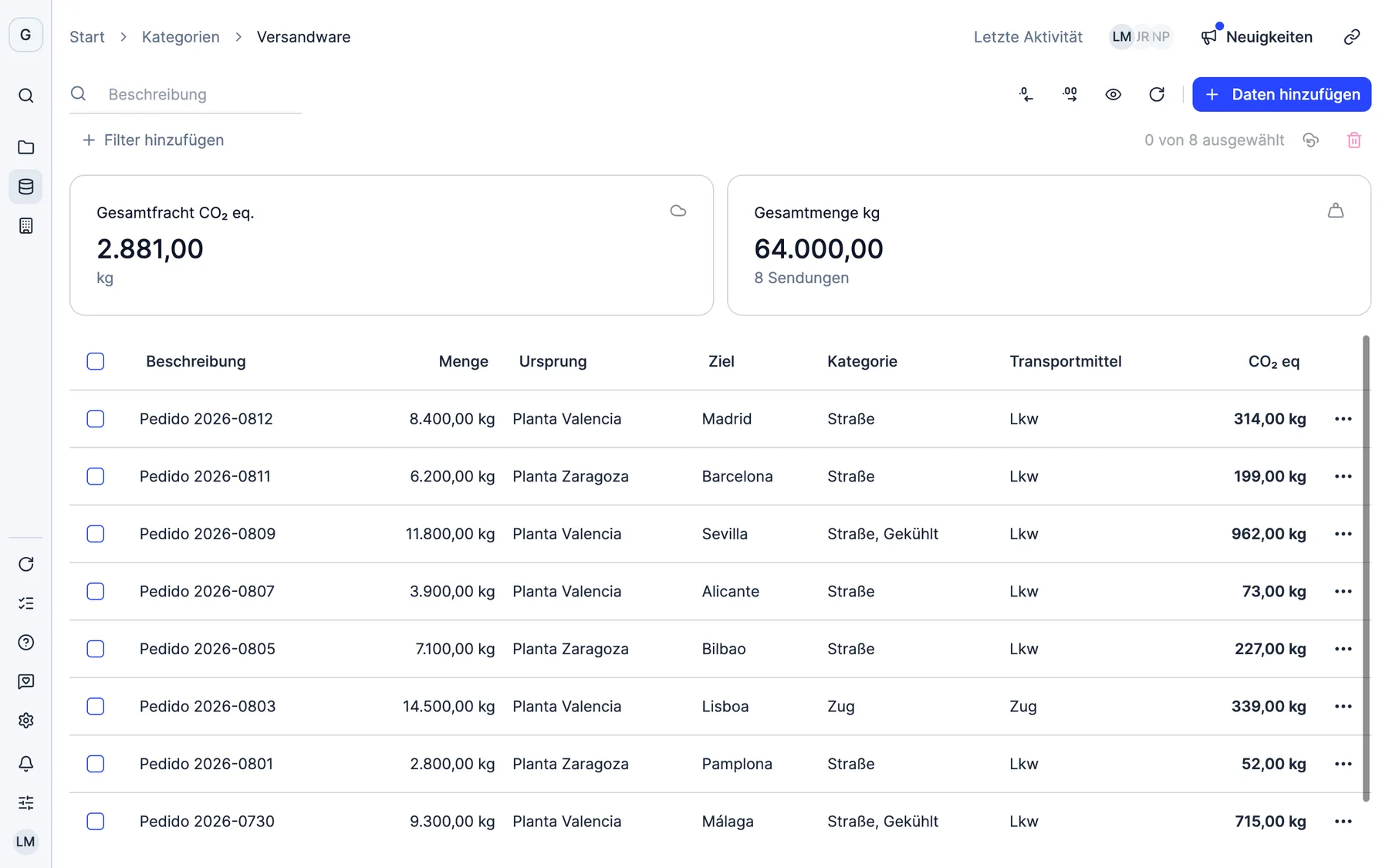Open the more options menu for Pedido 2026-0730
The width and height of the screenshot is (1389, 868).
click(x=1343, y=821)
